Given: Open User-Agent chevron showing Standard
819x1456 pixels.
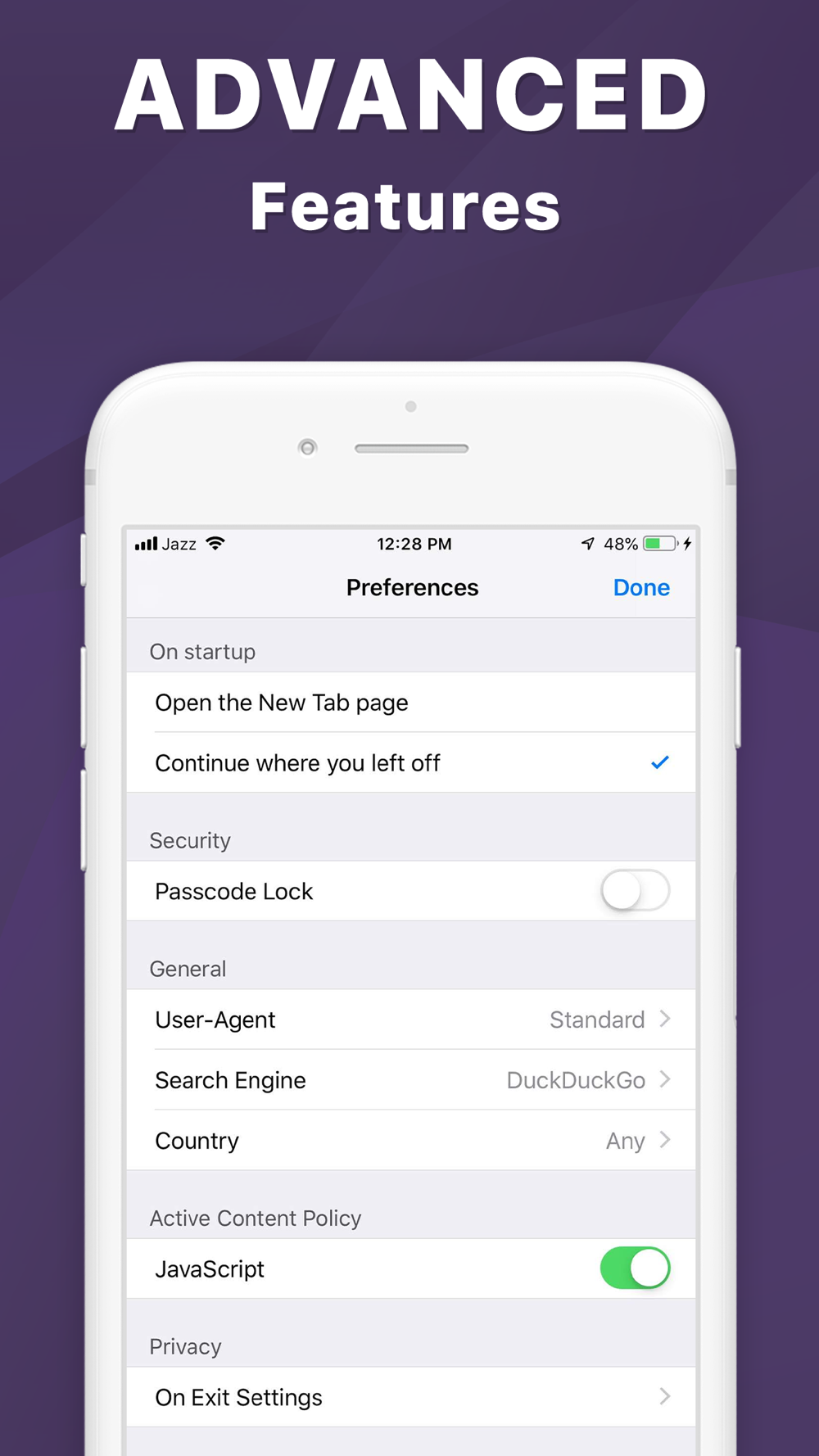Looking at the screenshot, I should click(665, 1019).
